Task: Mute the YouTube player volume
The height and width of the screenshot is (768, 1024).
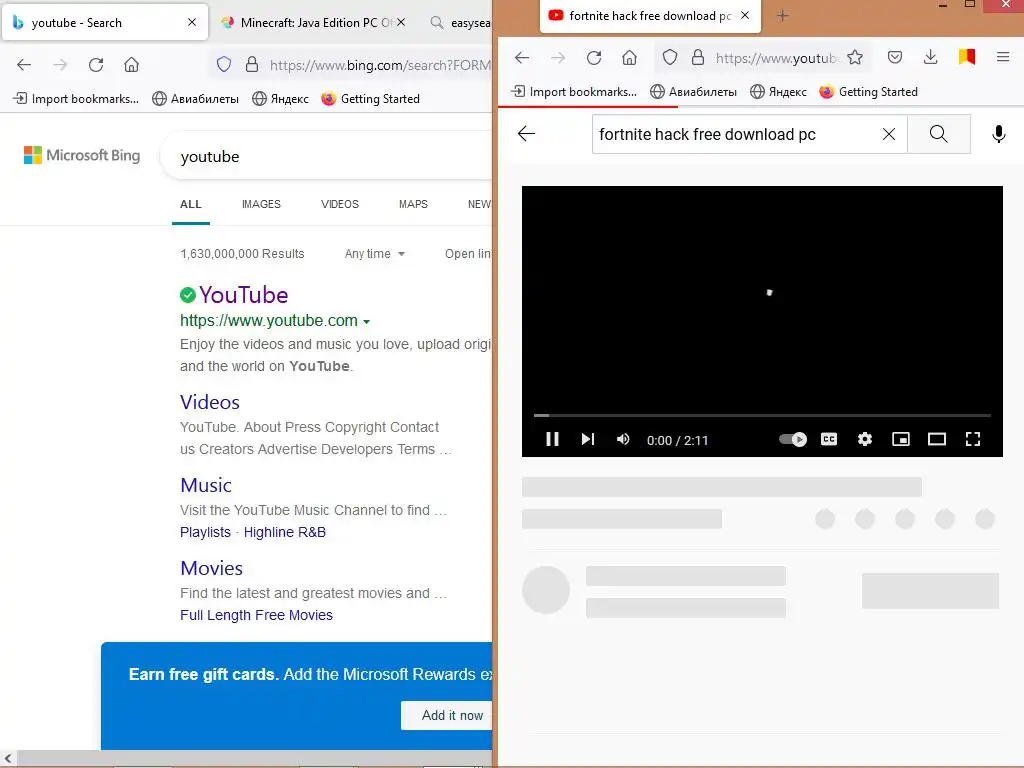Action: [623, 440]
